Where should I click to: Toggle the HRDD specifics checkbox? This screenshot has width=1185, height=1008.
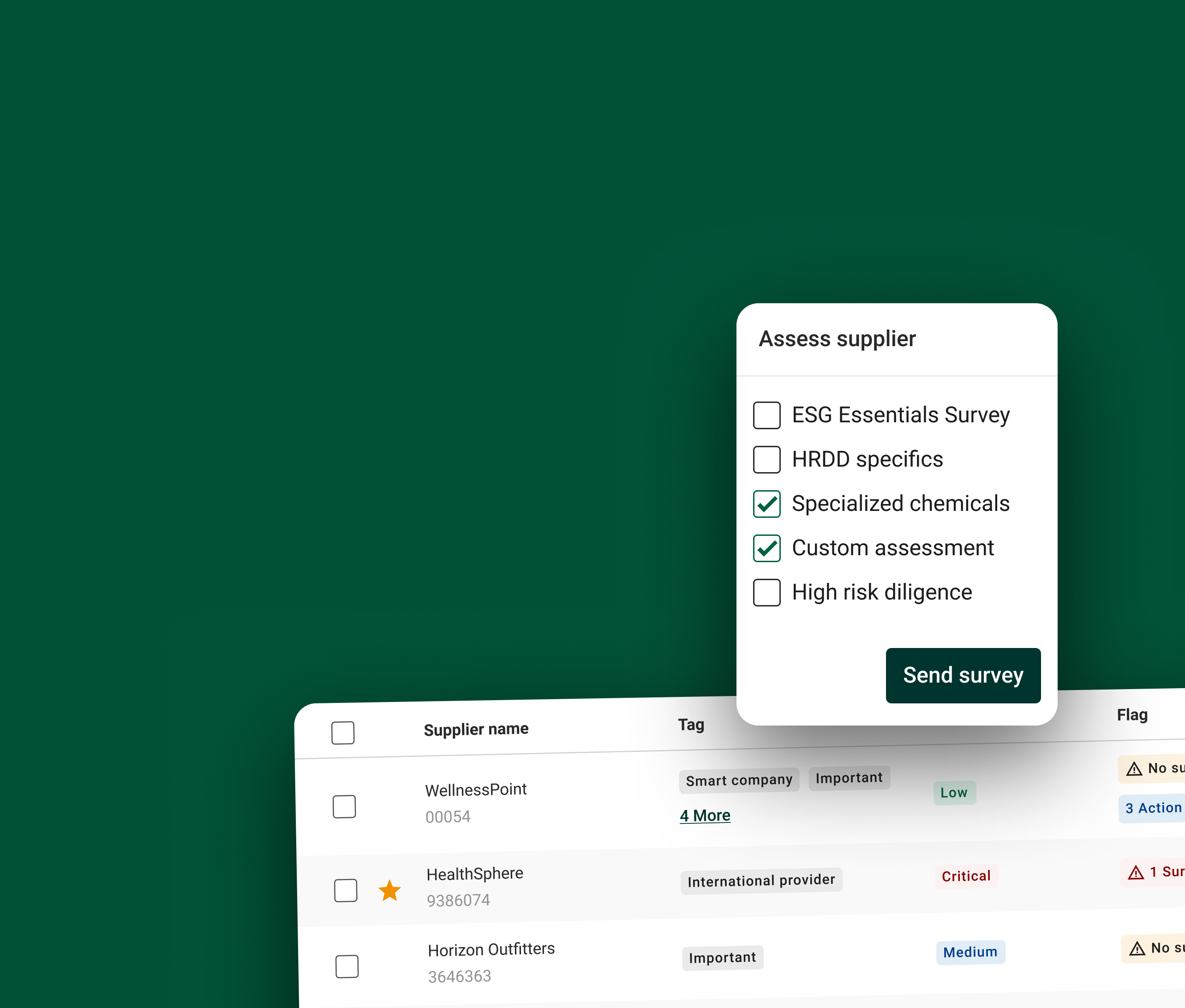766,459
